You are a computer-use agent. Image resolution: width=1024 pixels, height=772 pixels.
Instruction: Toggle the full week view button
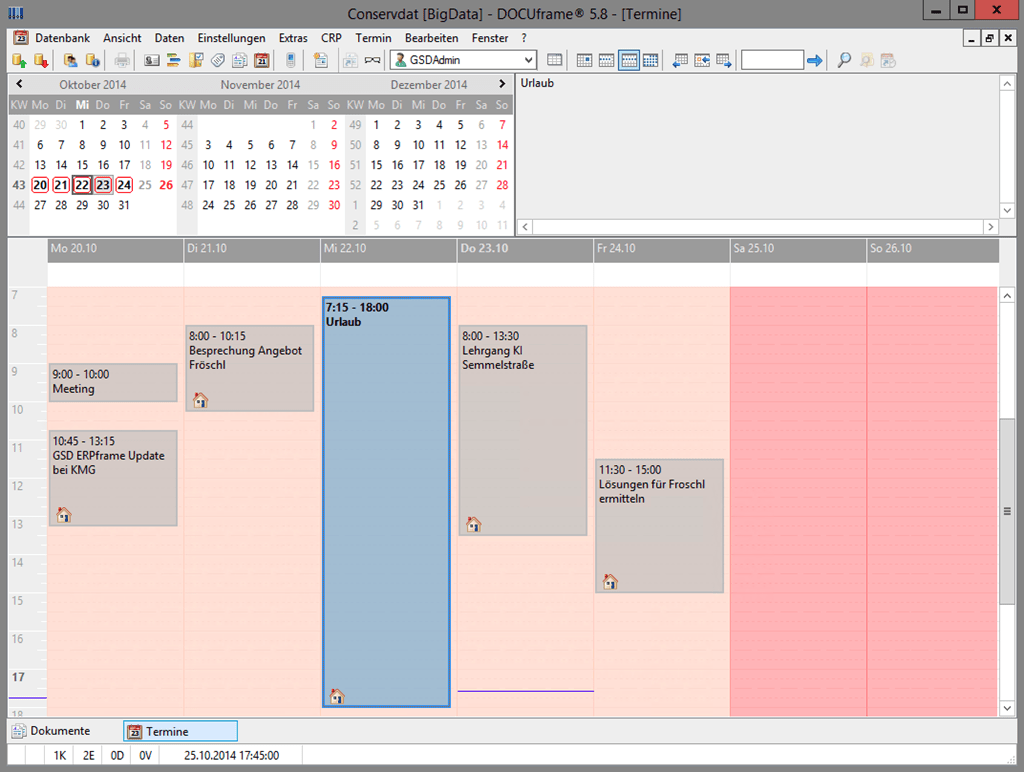pyautogui.click(x=629, y=60)
